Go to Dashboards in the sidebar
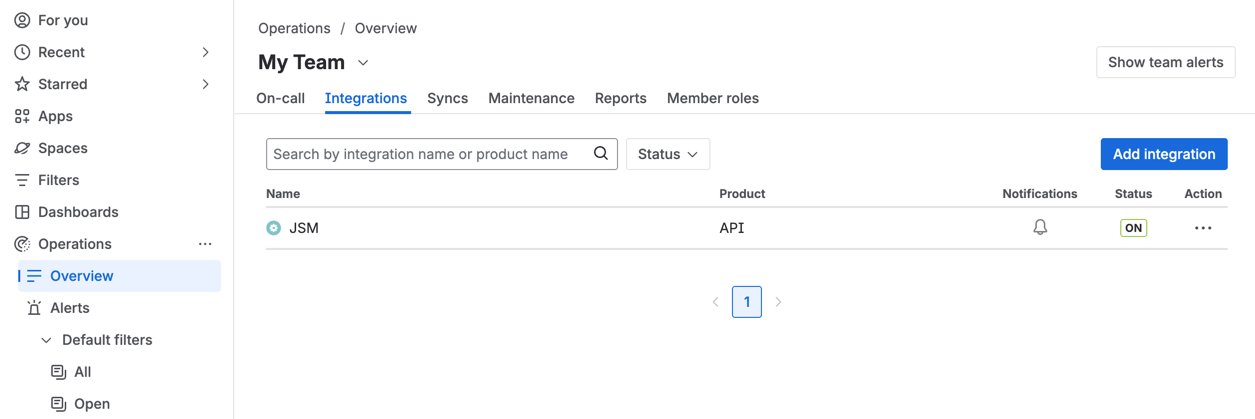Screen dimensions: 1255x419 (78, 212)
